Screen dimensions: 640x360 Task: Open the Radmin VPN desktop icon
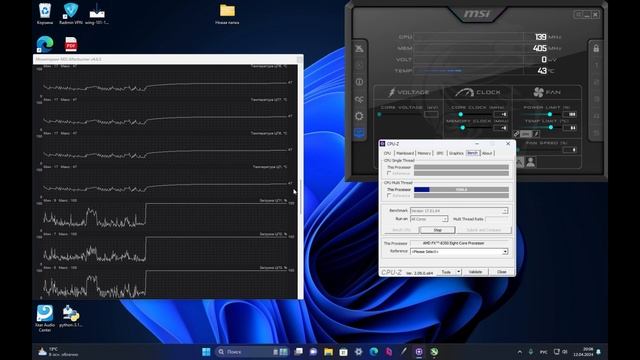[71, 13]
